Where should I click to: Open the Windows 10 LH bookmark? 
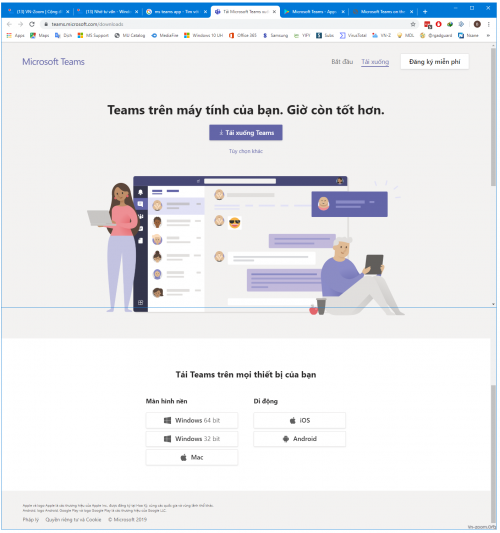coord(204,35)
